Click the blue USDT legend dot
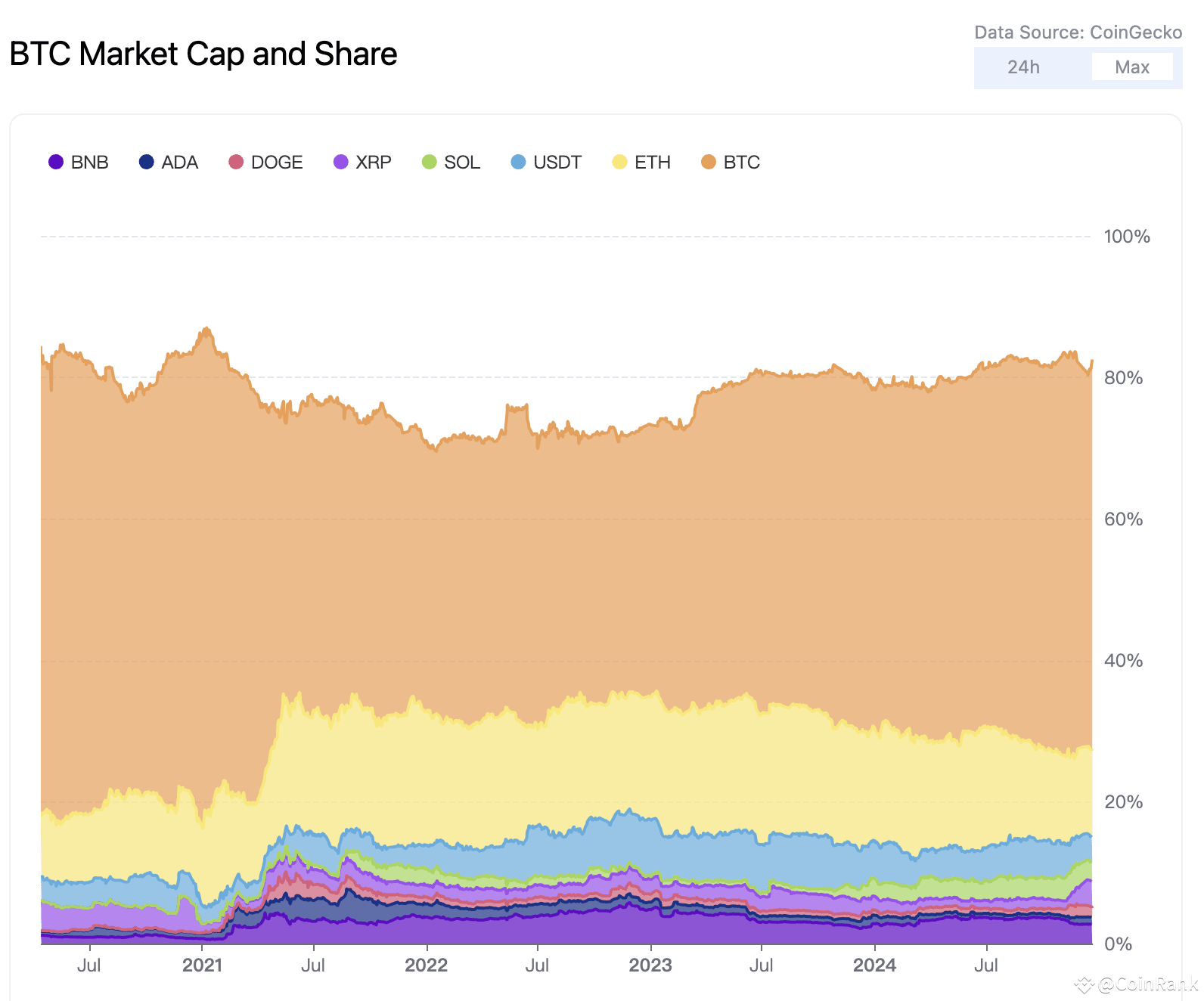Image resolution: width=1204 pixels, height=1001 pixels. coord(517,162)
